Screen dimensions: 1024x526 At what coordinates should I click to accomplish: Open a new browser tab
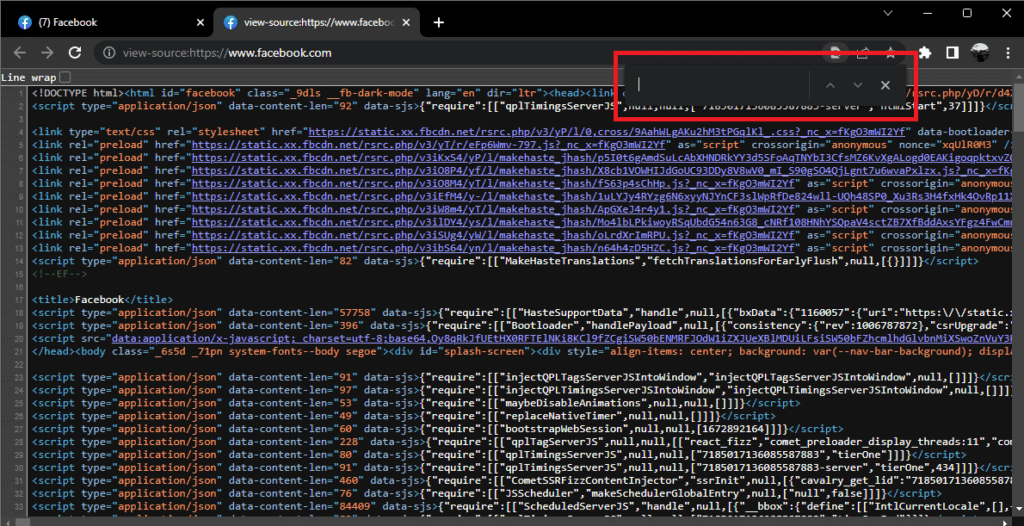pos(438,22)
